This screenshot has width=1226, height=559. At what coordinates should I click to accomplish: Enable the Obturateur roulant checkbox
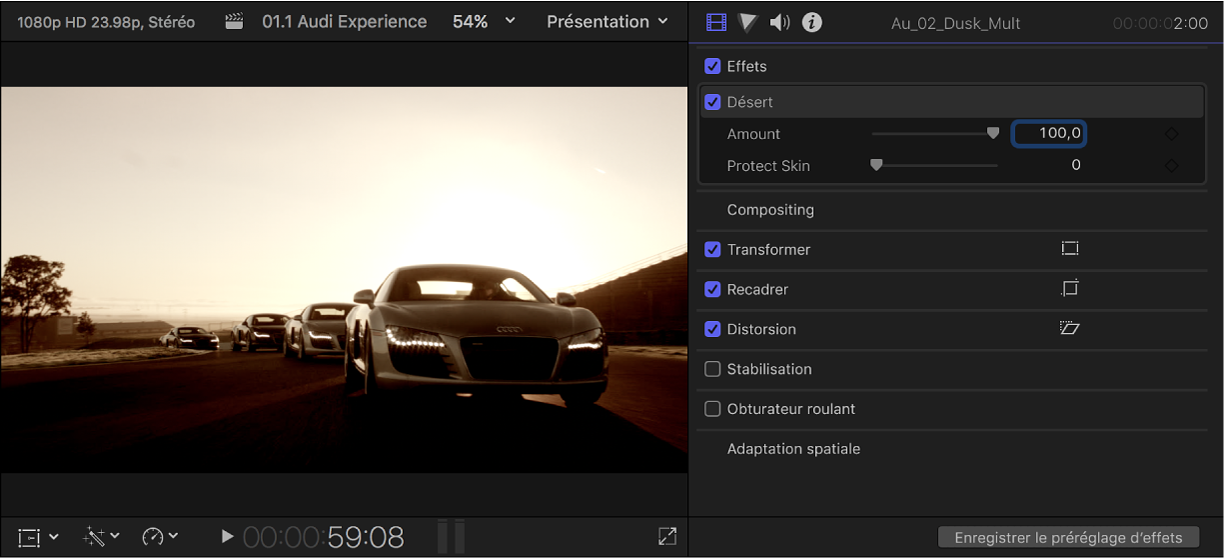[x=713, y=409]
